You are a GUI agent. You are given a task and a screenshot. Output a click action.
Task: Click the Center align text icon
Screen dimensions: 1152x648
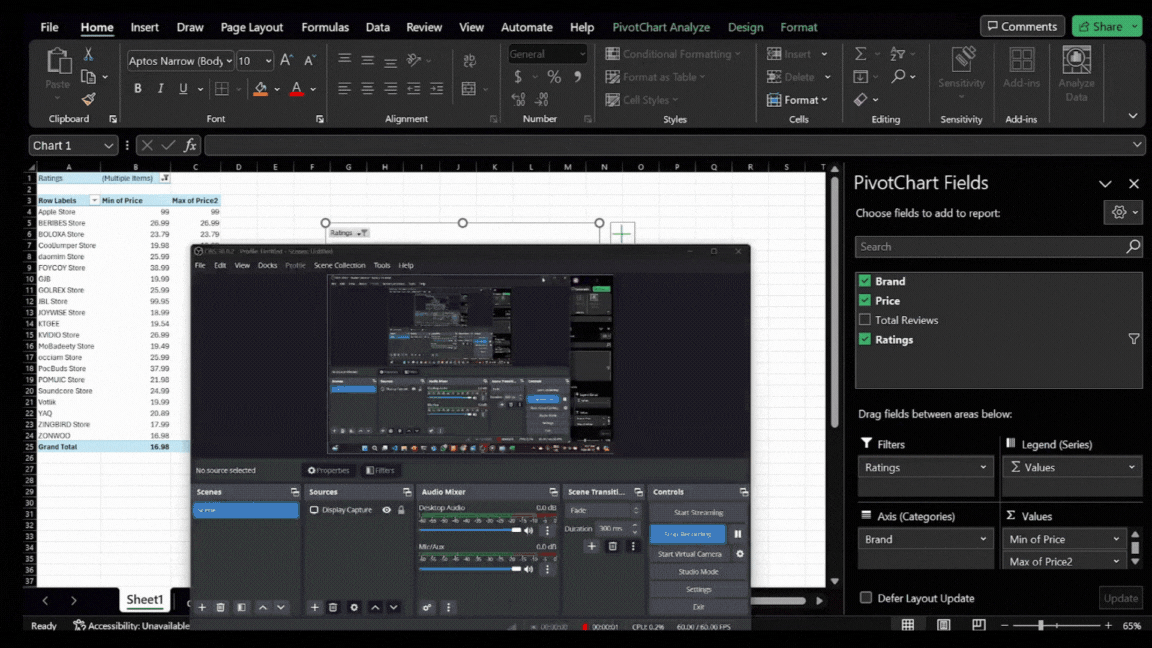coord(367,89)
